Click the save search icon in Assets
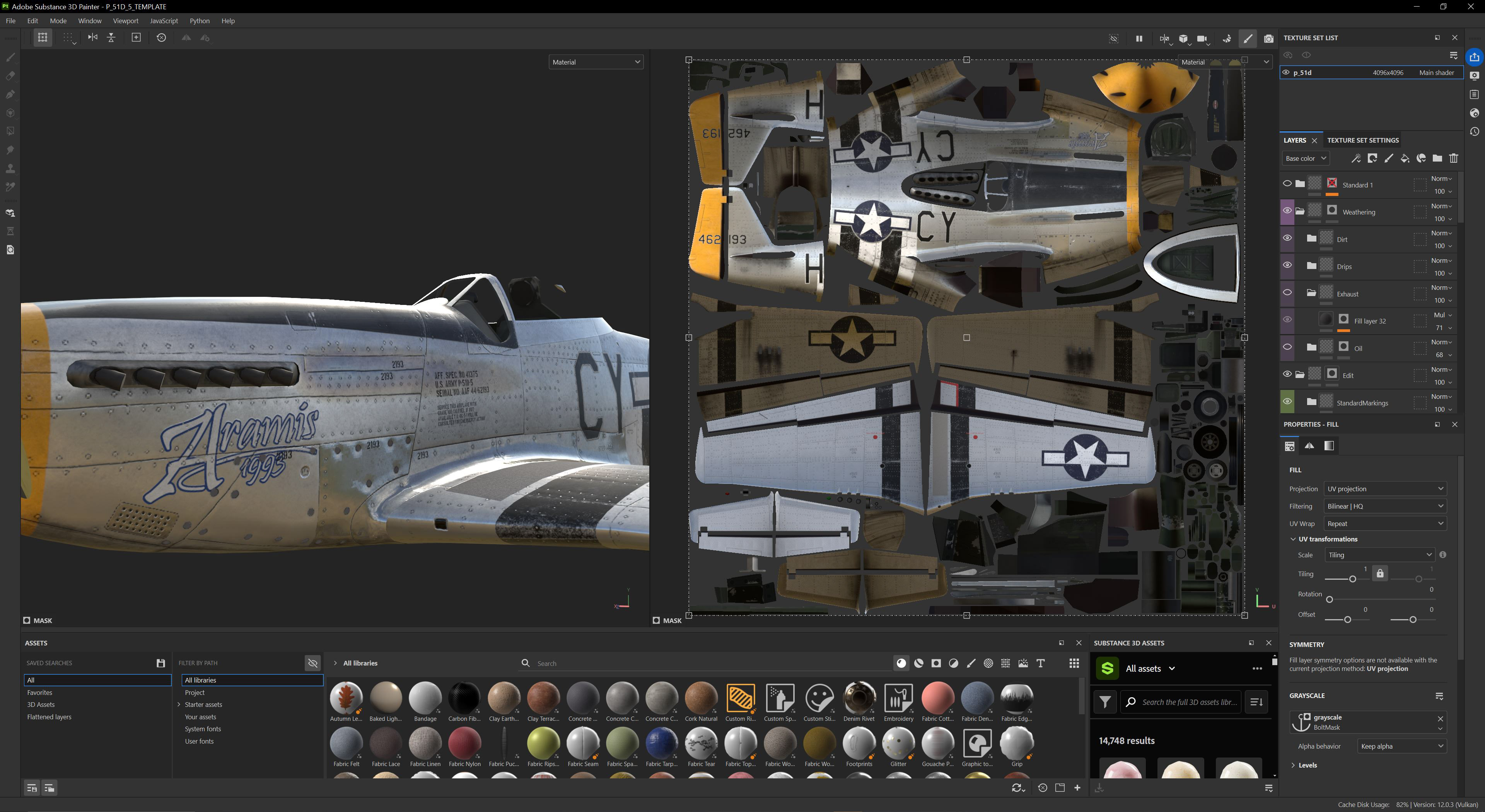The height and width of the screenshot is (812, 1485). coord(161,663)
